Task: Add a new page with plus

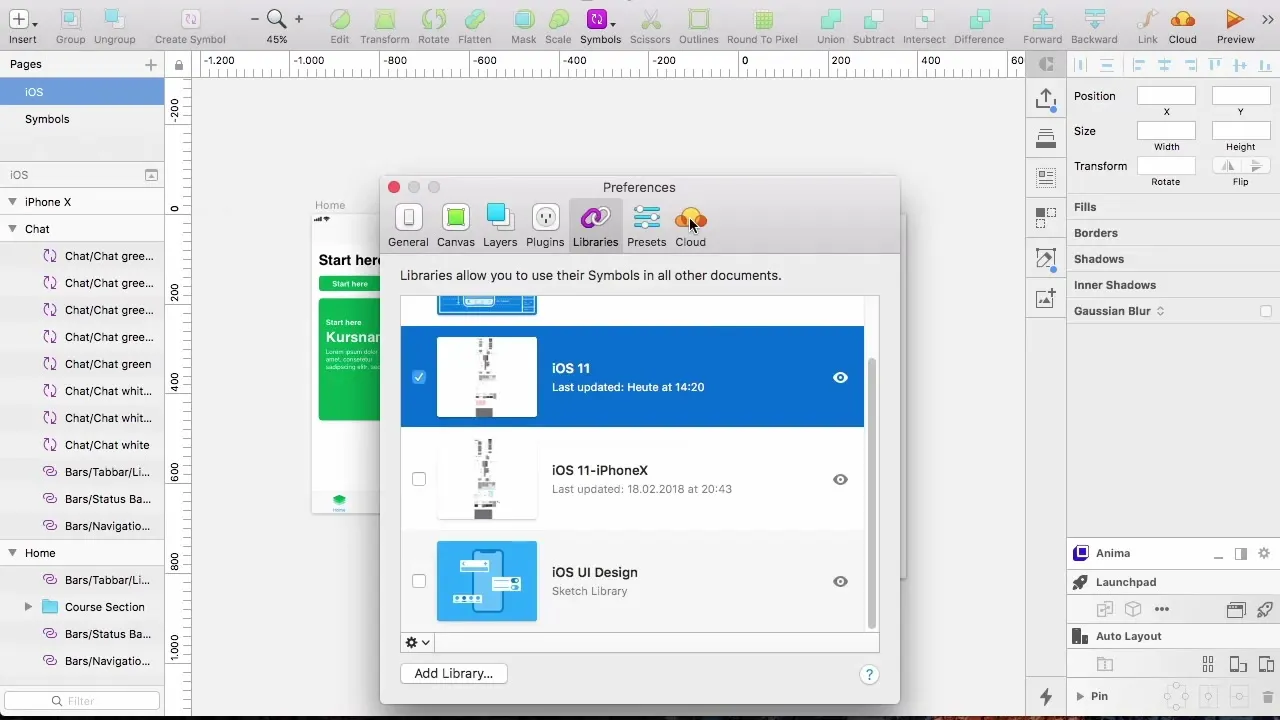Action: tap(151, 65)
